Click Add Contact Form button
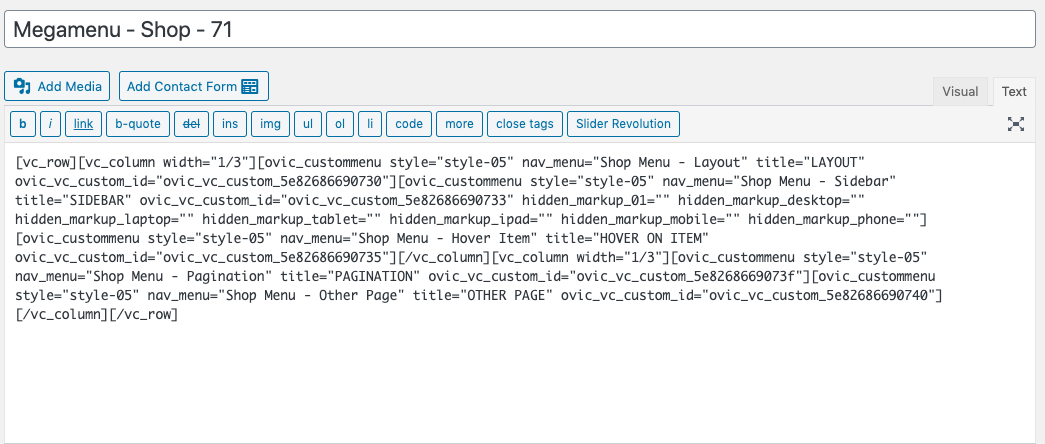This screenshot has height=444, width=1045. point(194,86)
